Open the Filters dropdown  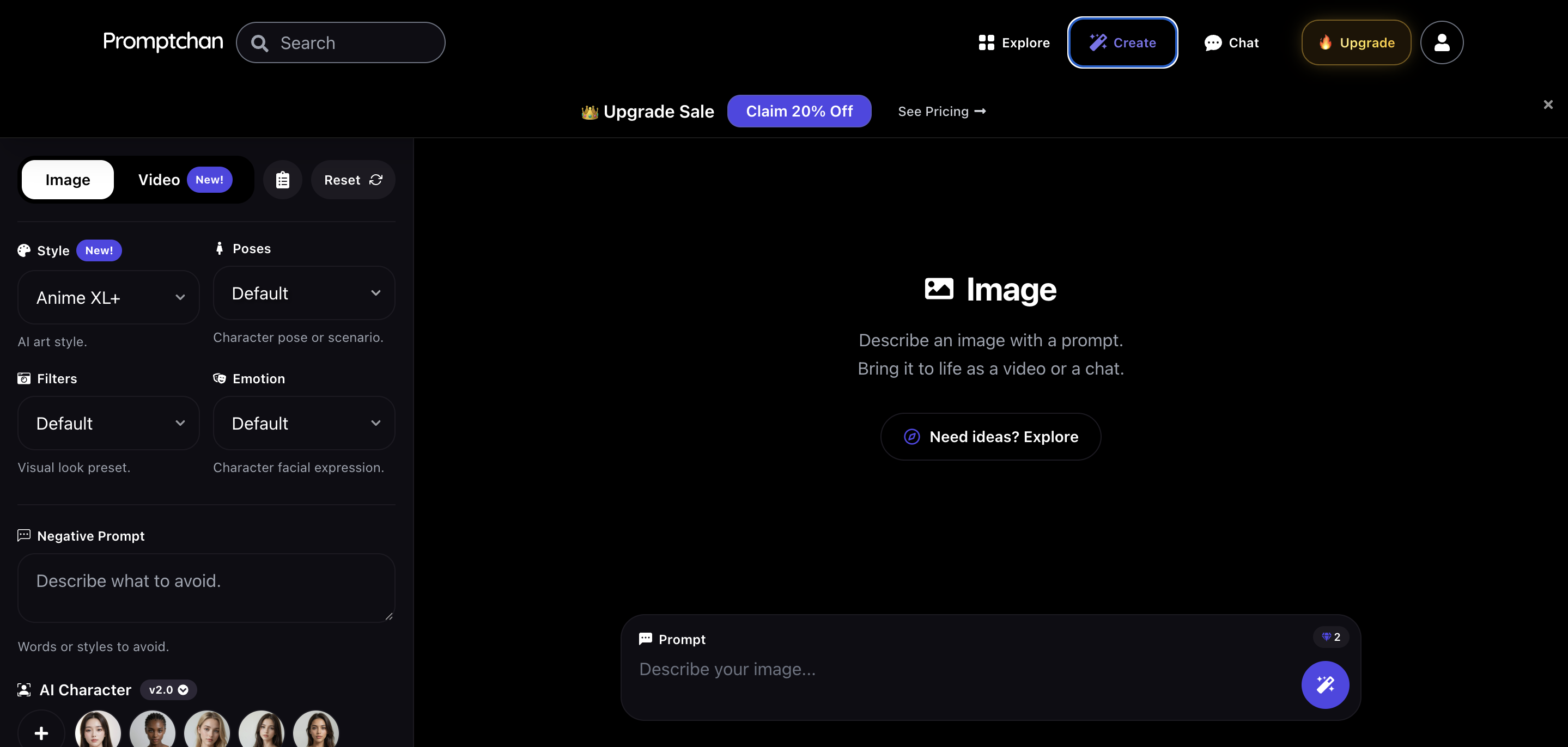(x=108, y=424)
